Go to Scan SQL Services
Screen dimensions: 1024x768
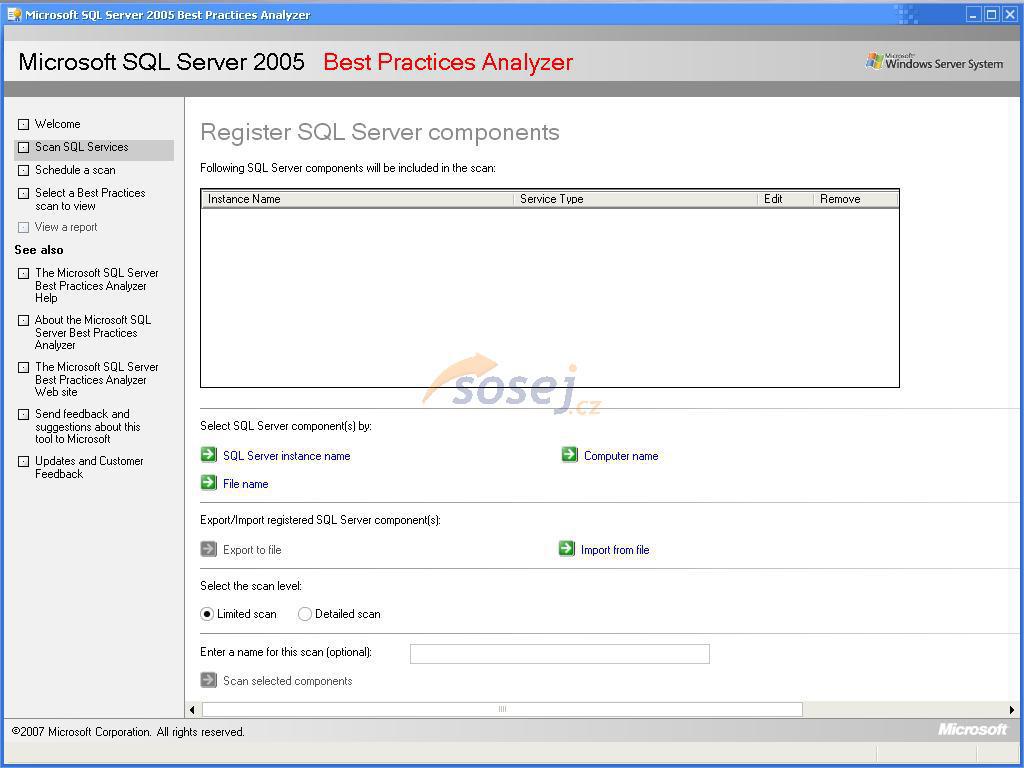point(82,147)
